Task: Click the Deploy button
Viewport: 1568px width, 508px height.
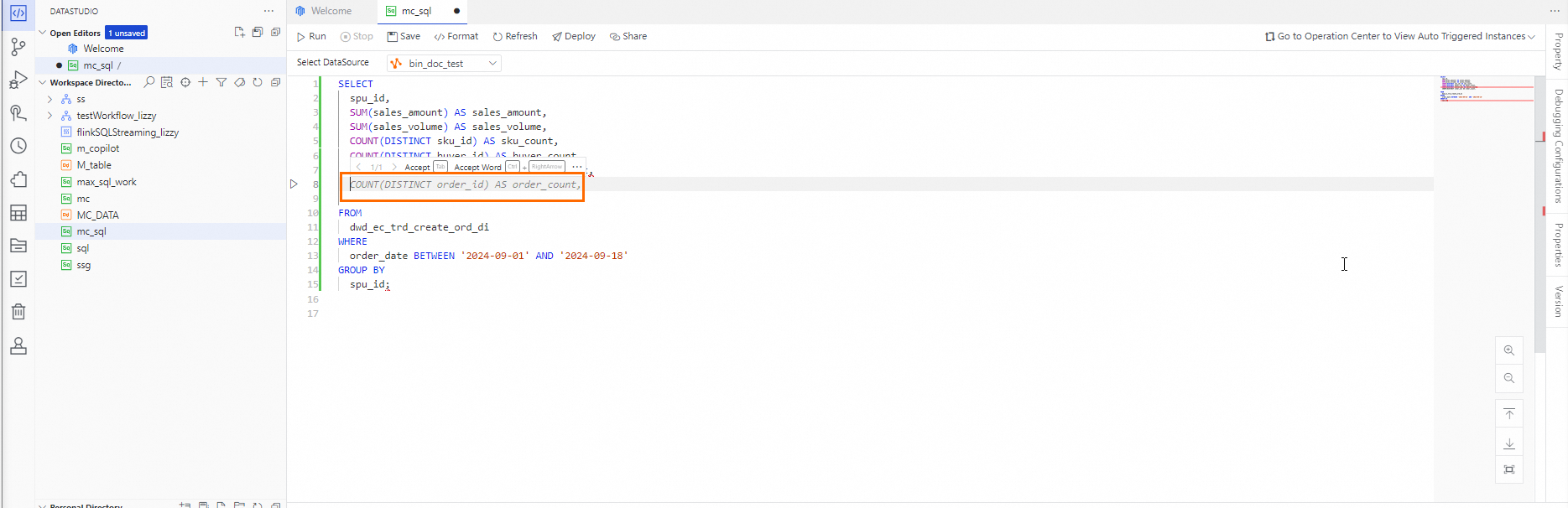Action: (x=574, y=36)
